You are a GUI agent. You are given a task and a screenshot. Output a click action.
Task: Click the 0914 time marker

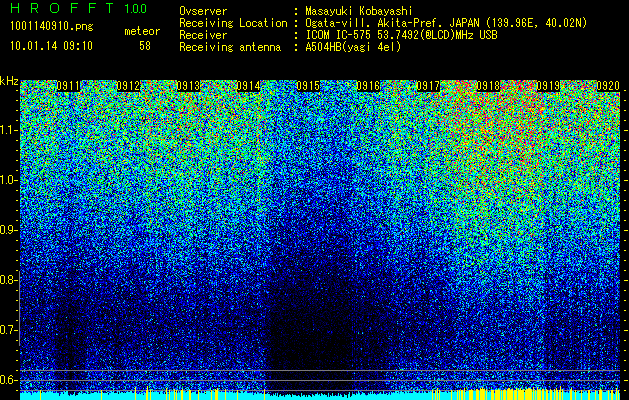248,86
